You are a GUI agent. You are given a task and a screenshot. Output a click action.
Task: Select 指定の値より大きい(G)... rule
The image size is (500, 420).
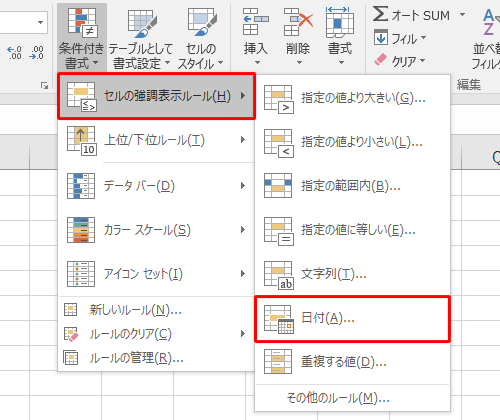(x=353, y=98)
